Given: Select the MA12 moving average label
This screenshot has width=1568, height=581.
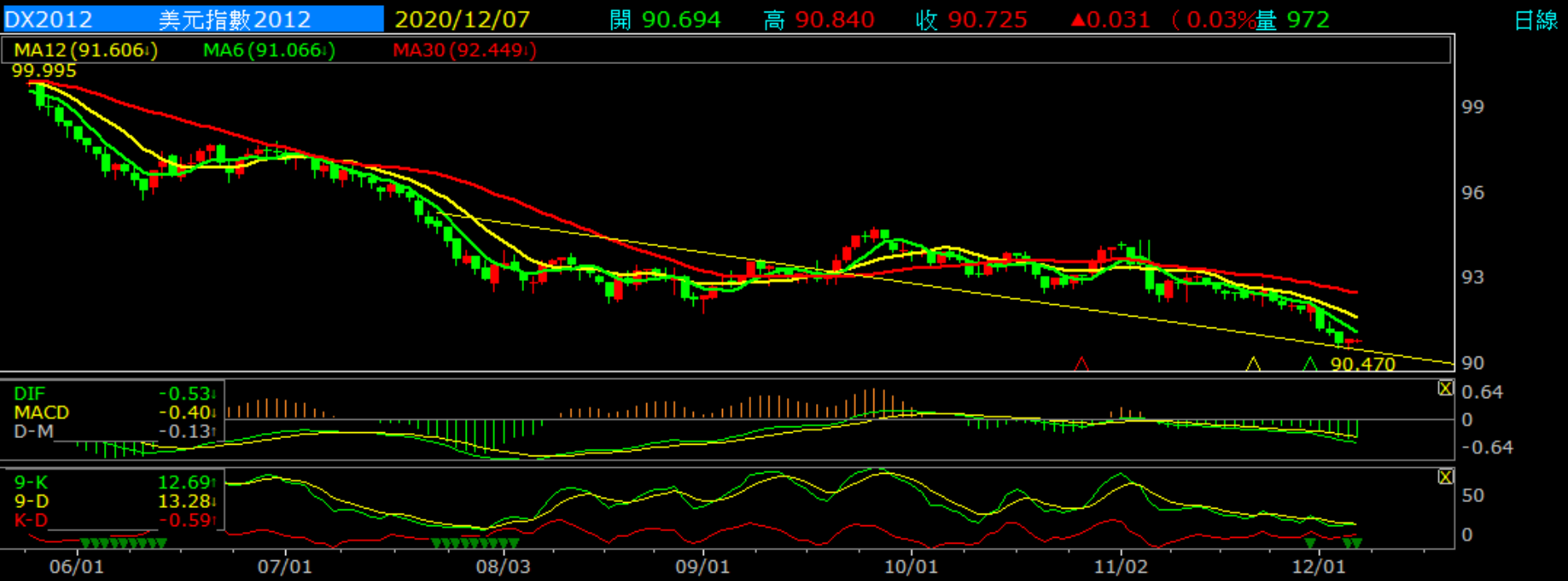Looking at the screenshot, I should pos(86,51).
